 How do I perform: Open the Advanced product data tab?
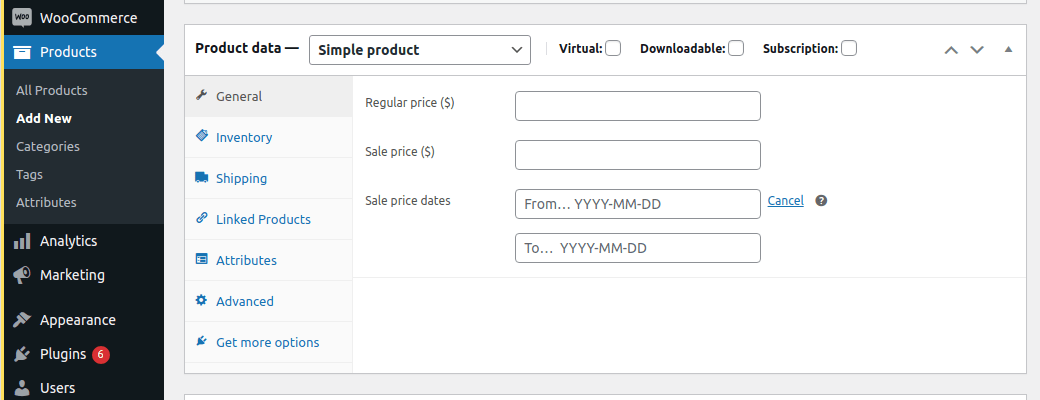coord(269,302)
